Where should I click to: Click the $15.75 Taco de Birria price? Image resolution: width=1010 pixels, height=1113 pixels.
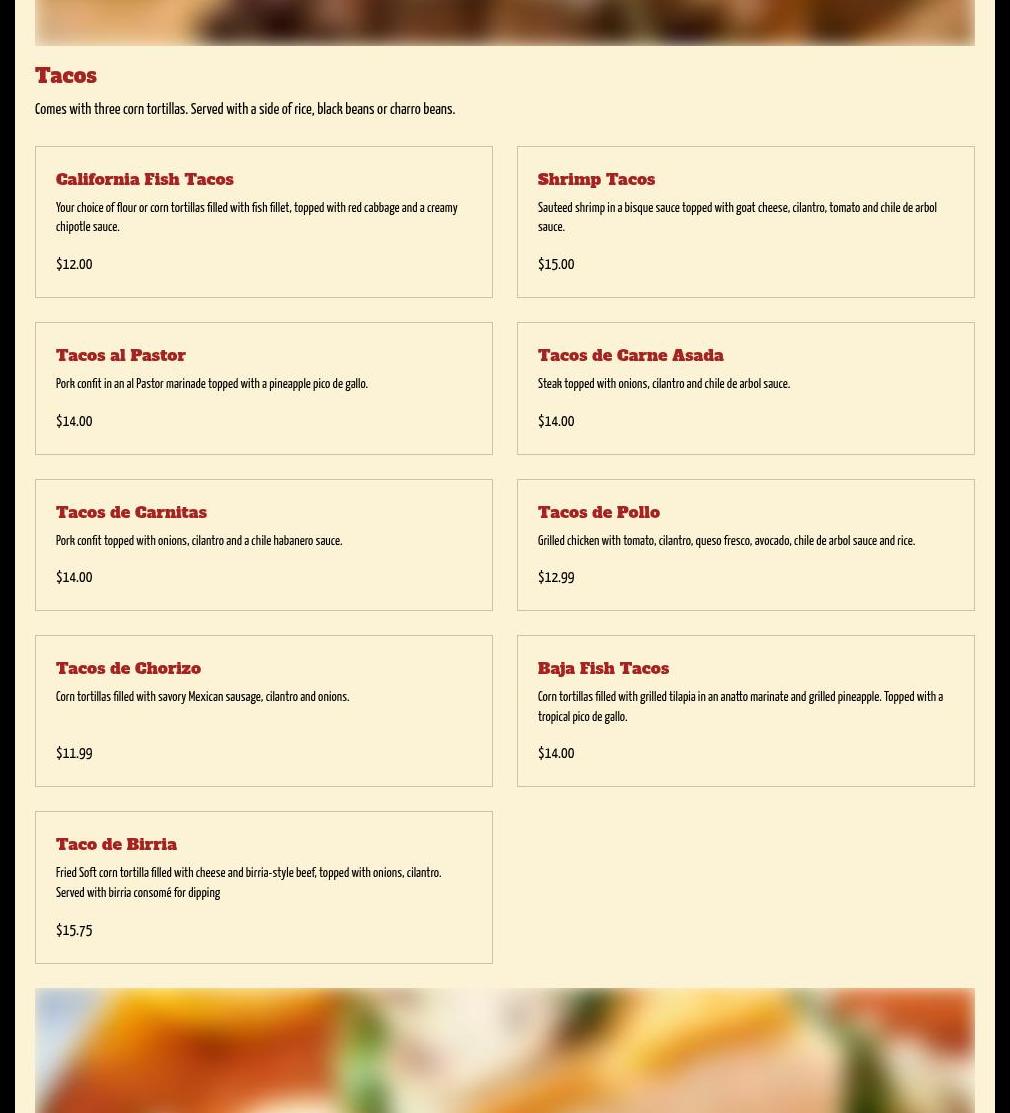tap(74, 931)
